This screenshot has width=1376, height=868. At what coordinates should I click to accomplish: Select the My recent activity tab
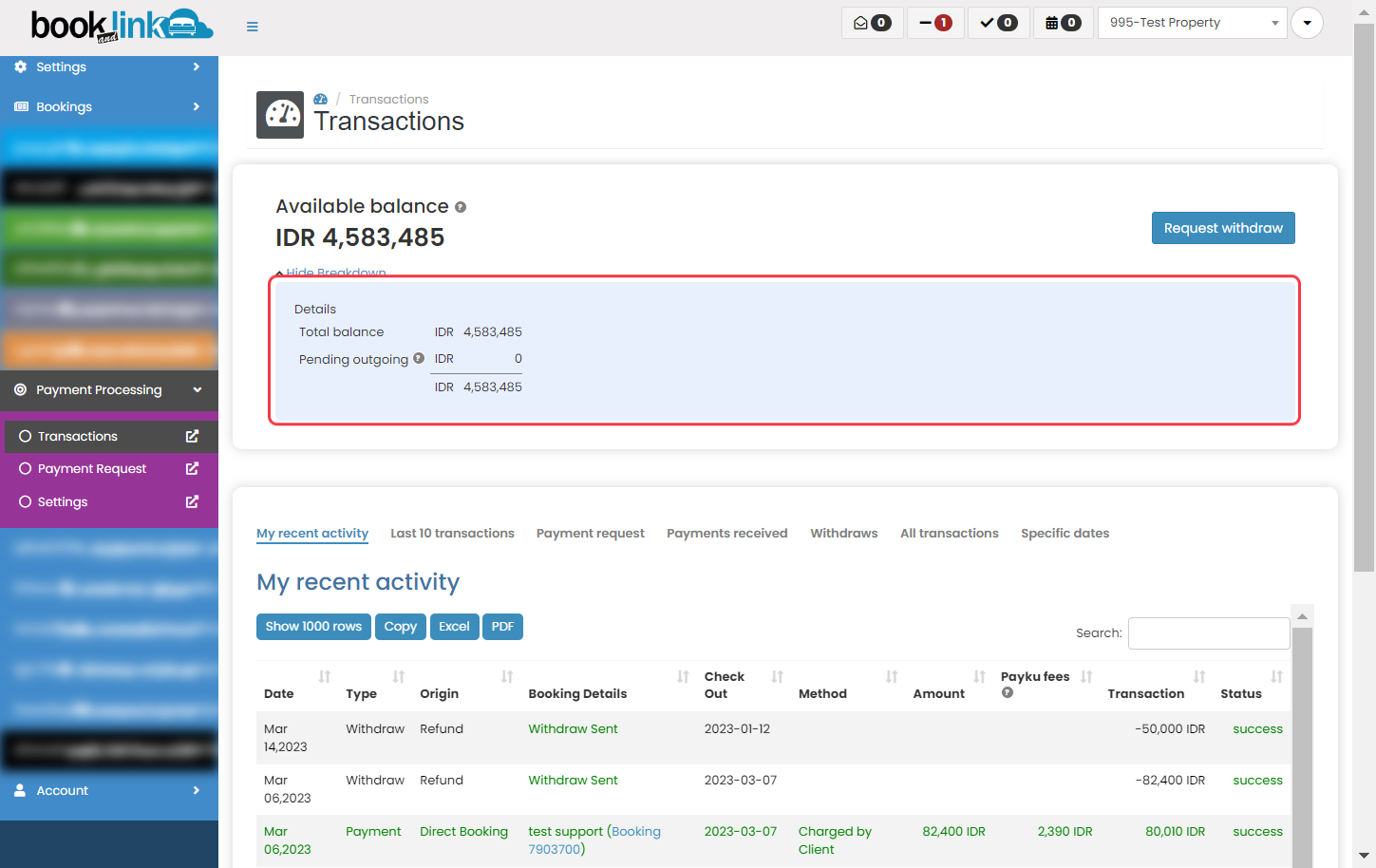point(312,534)
